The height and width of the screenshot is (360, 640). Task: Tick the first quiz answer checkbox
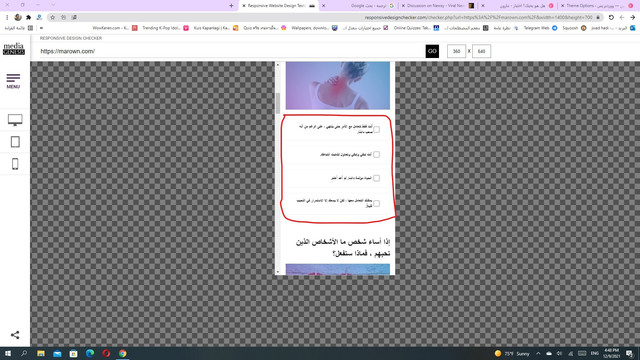(x=376, y=130)
